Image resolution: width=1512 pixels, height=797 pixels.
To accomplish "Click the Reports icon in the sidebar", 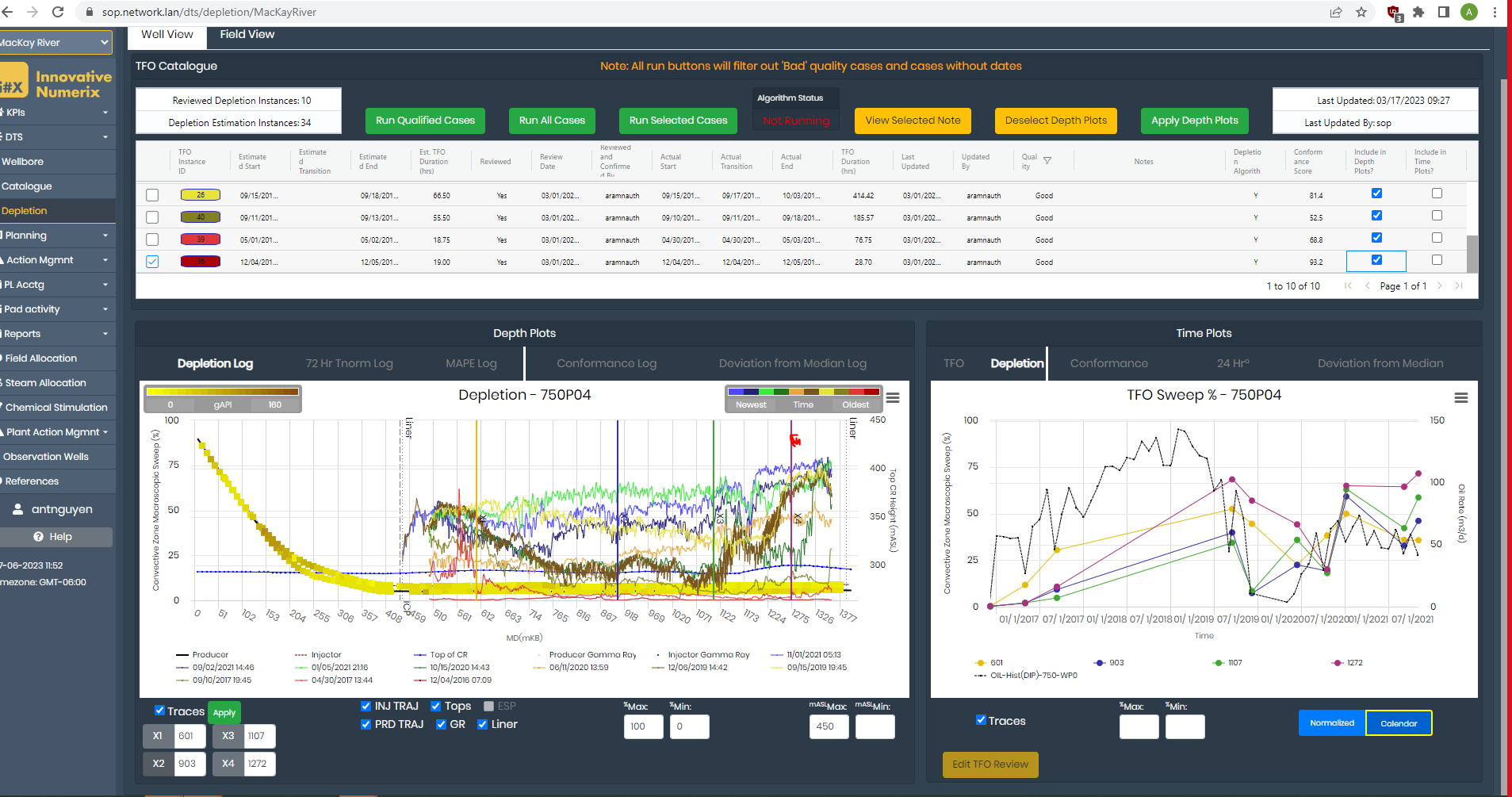I will point(3,333).
